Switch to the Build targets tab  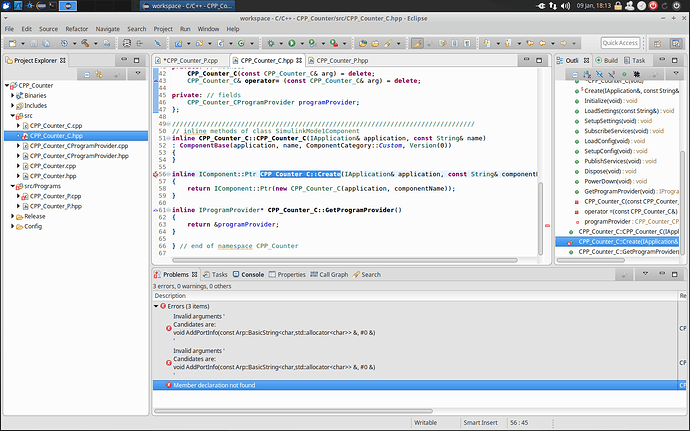[607, 60]
